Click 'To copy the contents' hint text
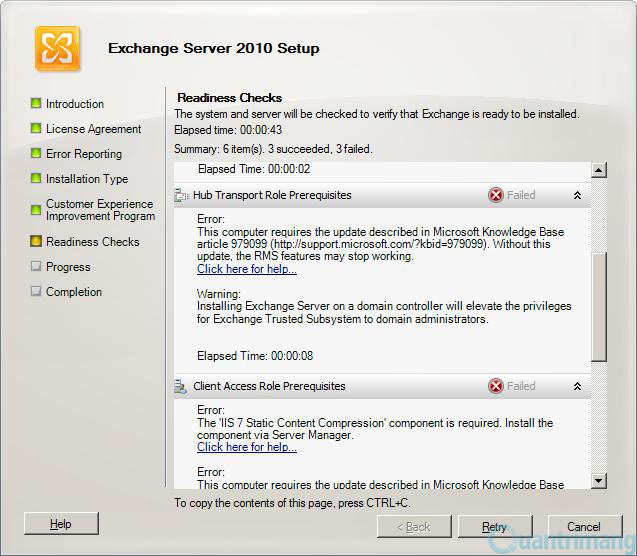The image size is (637, 556). [x=292, y=503]
